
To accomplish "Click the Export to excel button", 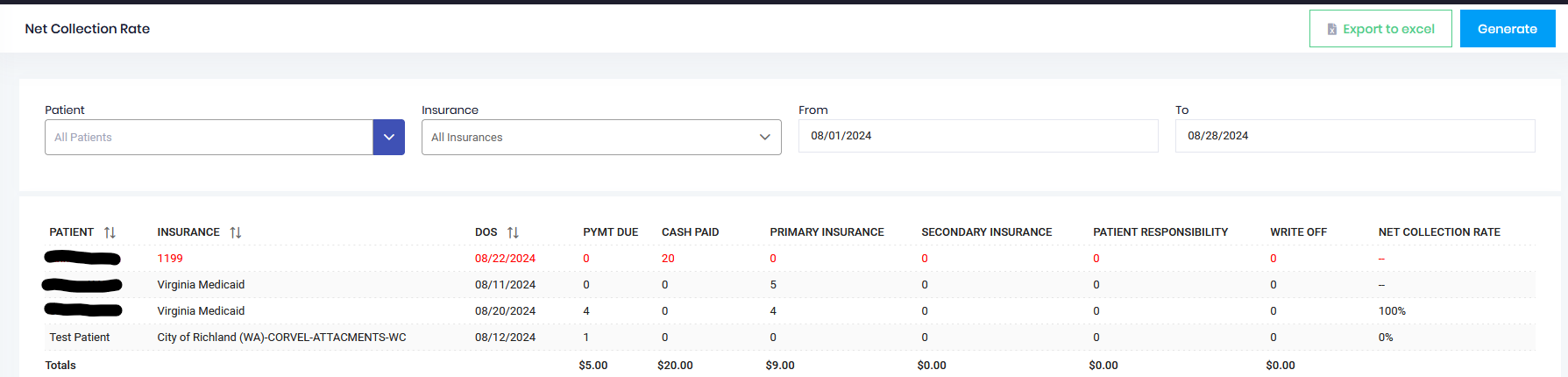I will 1380,29.
